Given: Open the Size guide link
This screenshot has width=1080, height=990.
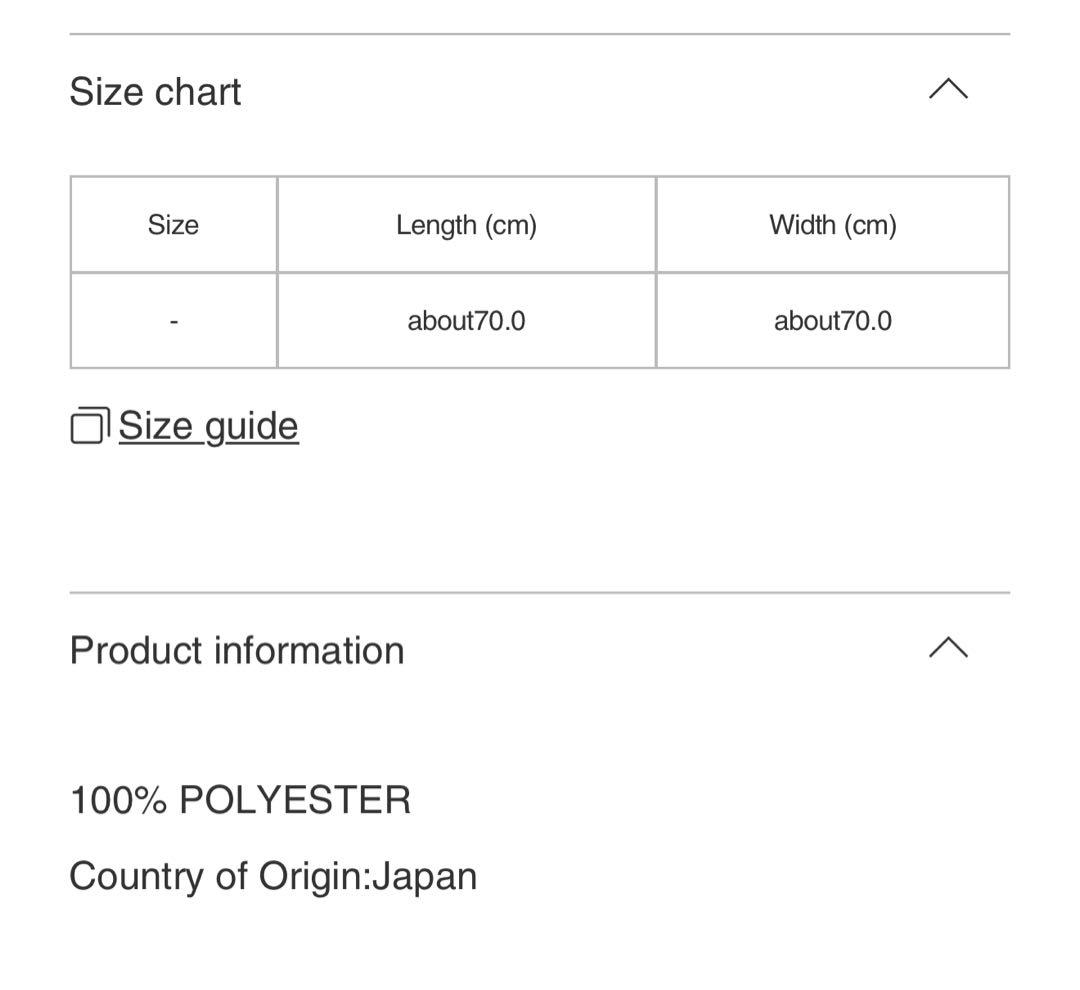Looking at the screenshot, I should tap(208, 426).
